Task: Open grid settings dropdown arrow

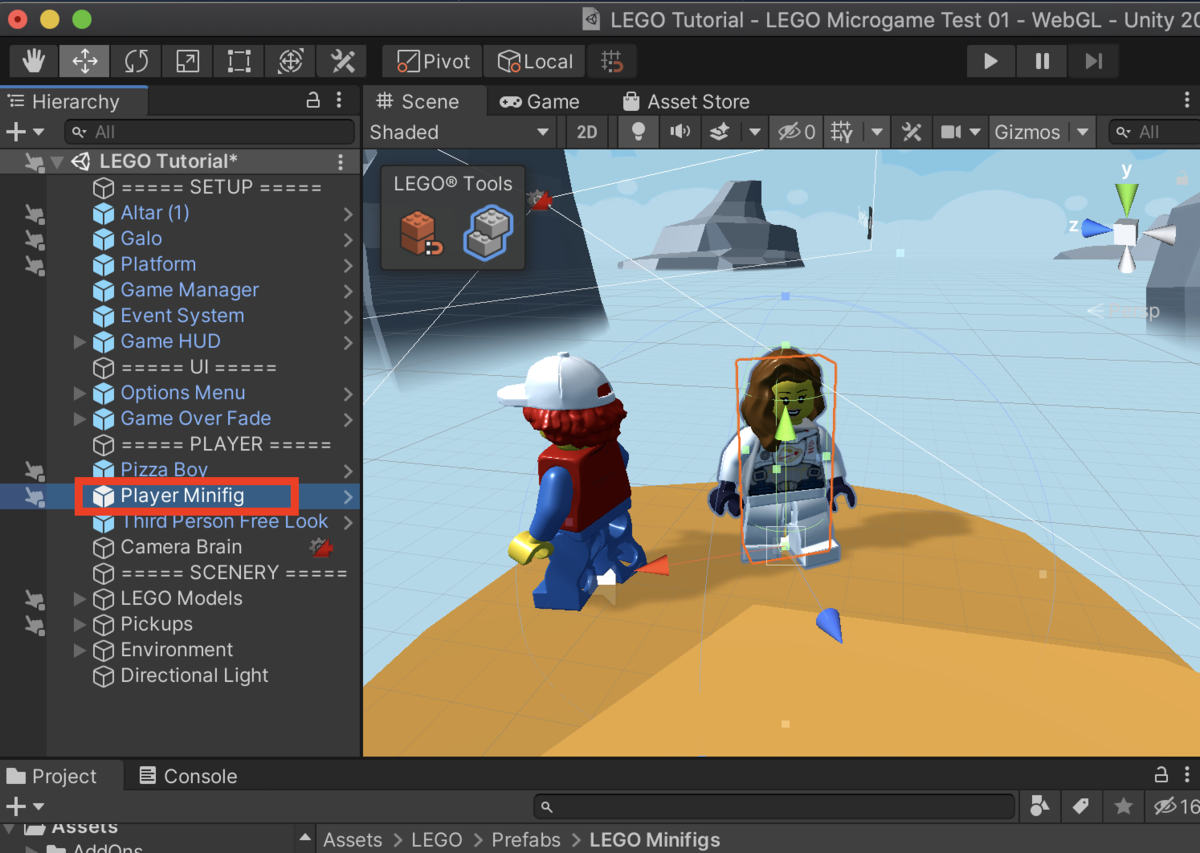Action: click(877, 132)
